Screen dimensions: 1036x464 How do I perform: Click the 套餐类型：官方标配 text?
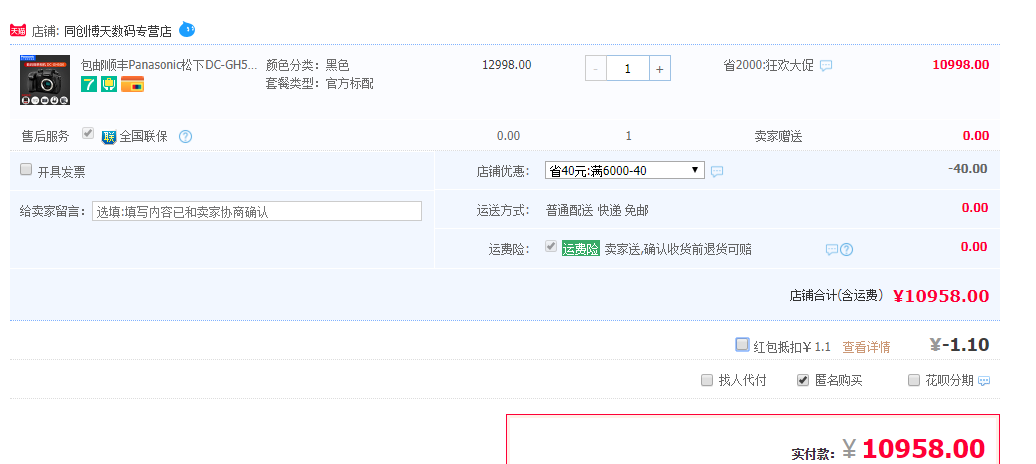click(319, 84)
